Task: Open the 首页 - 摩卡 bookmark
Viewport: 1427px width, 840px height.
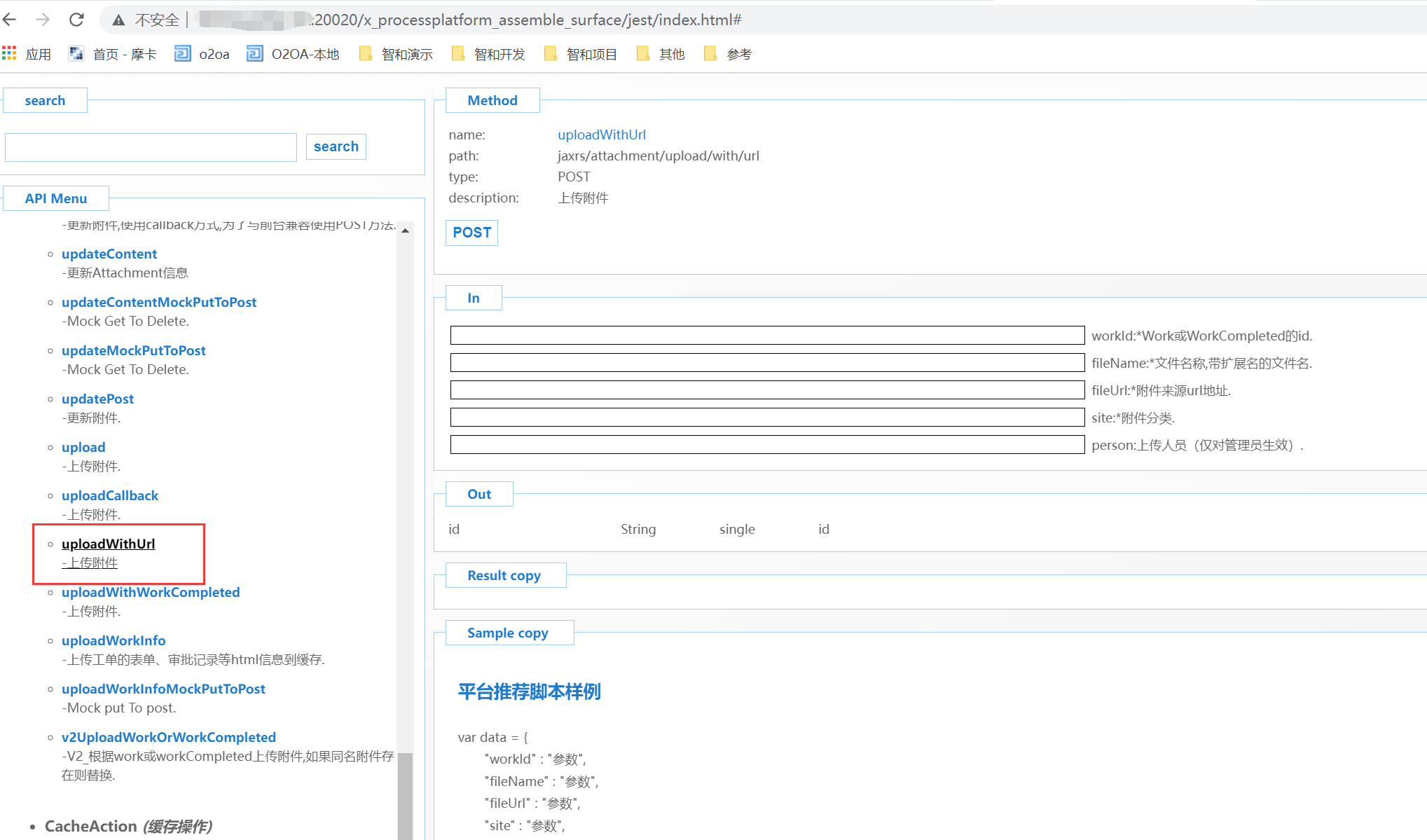Action: [x=113, y=54]
